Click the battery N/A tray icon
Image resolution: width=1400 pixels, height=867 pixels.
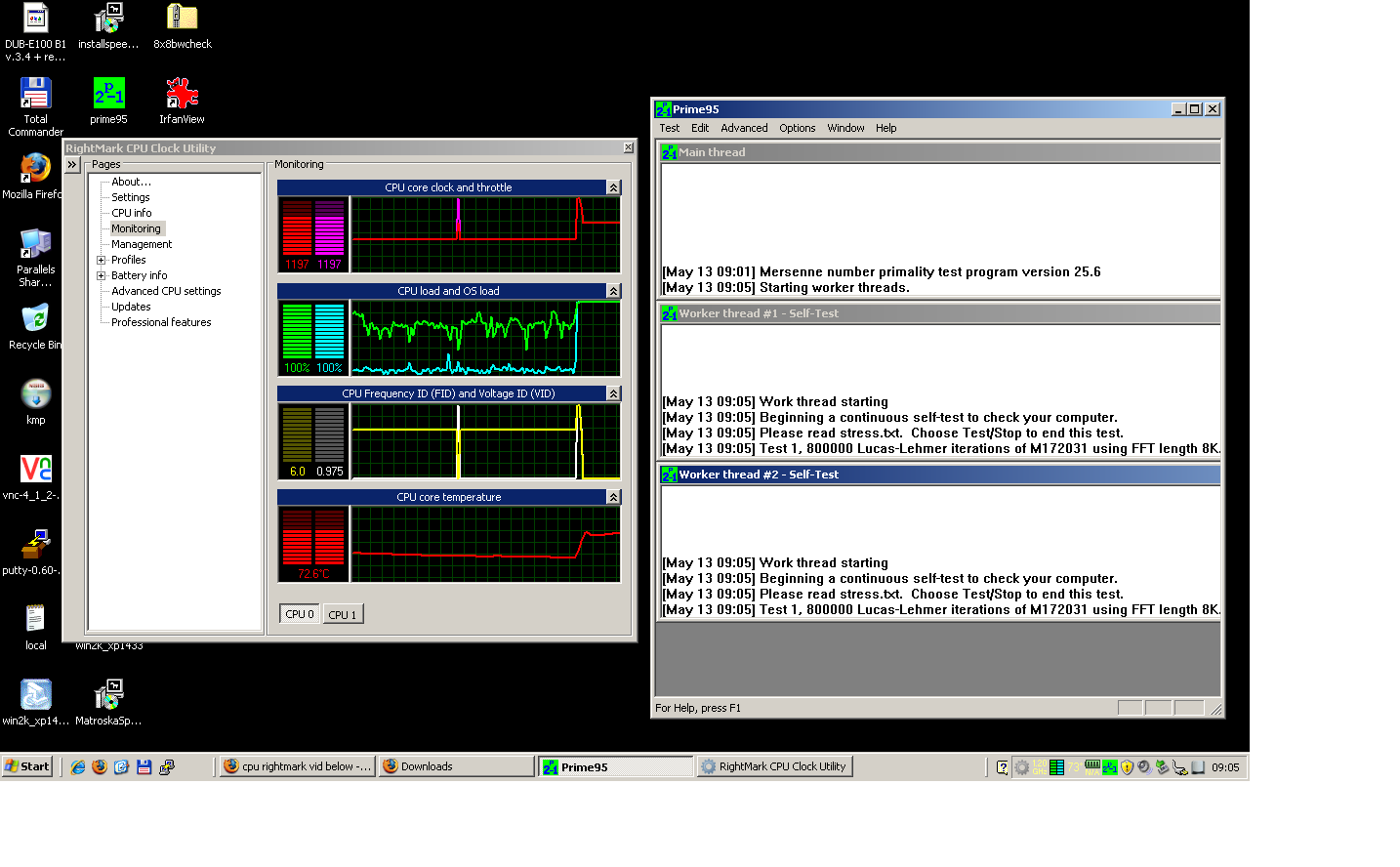tap(1092, 767)
